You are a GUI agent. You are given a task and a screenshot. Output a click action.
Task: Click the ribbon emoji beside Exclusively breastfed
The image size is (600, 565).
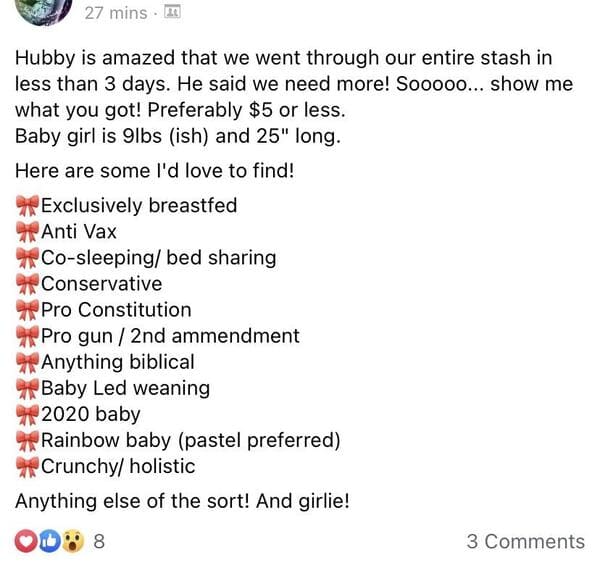tap(28, 206)
